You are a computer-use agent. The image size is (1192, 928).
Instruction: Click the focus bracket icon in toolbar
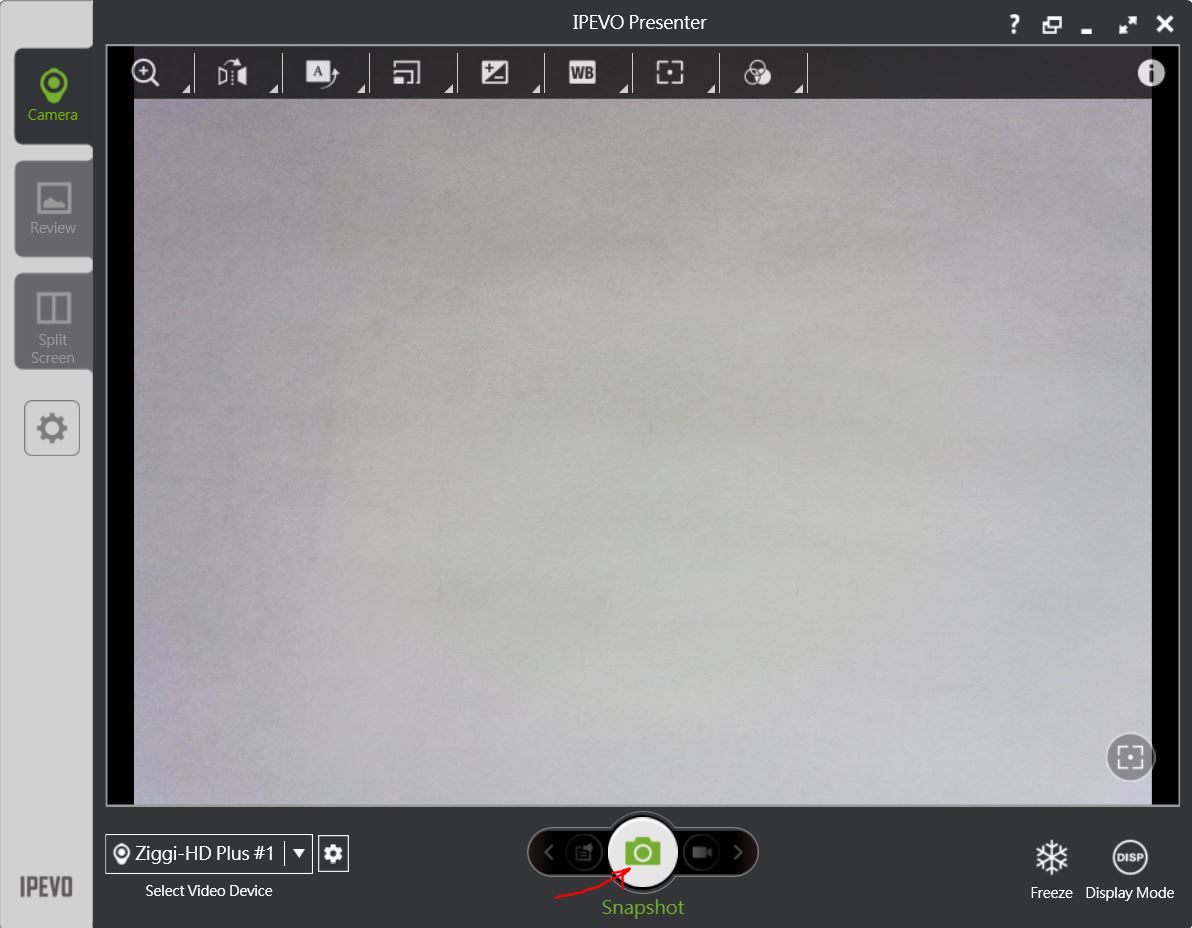(x=669, y=72)
